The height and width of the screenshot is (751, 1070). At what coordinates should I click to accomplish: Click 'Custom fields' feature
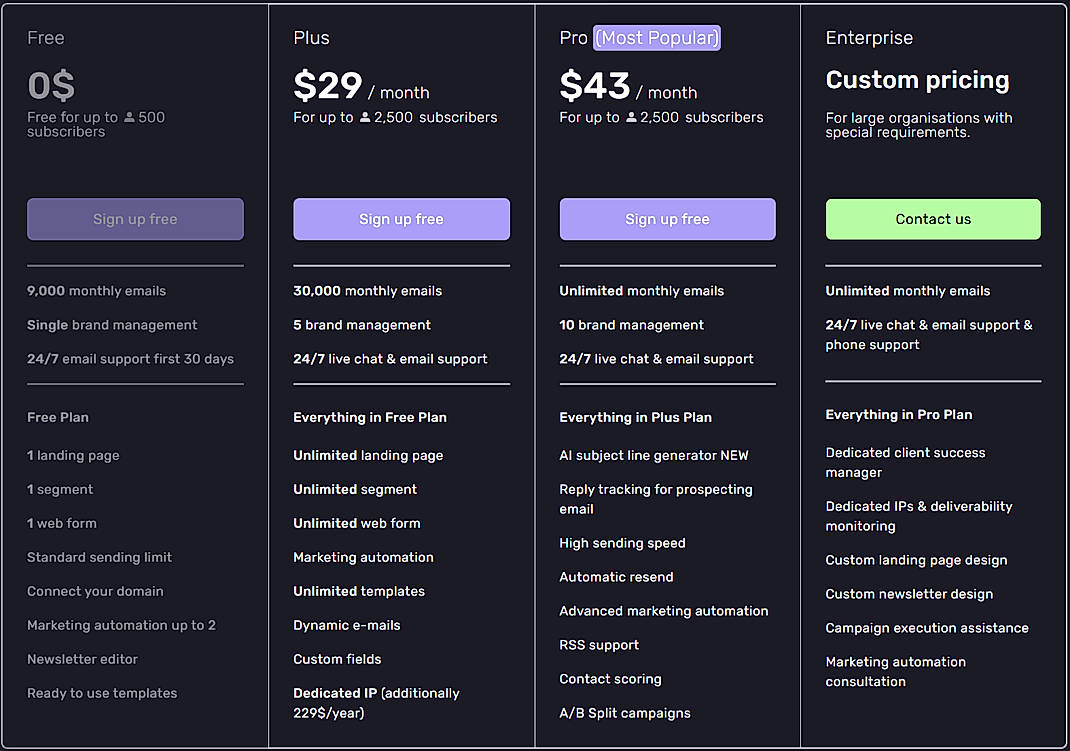[x=337, y=659]
